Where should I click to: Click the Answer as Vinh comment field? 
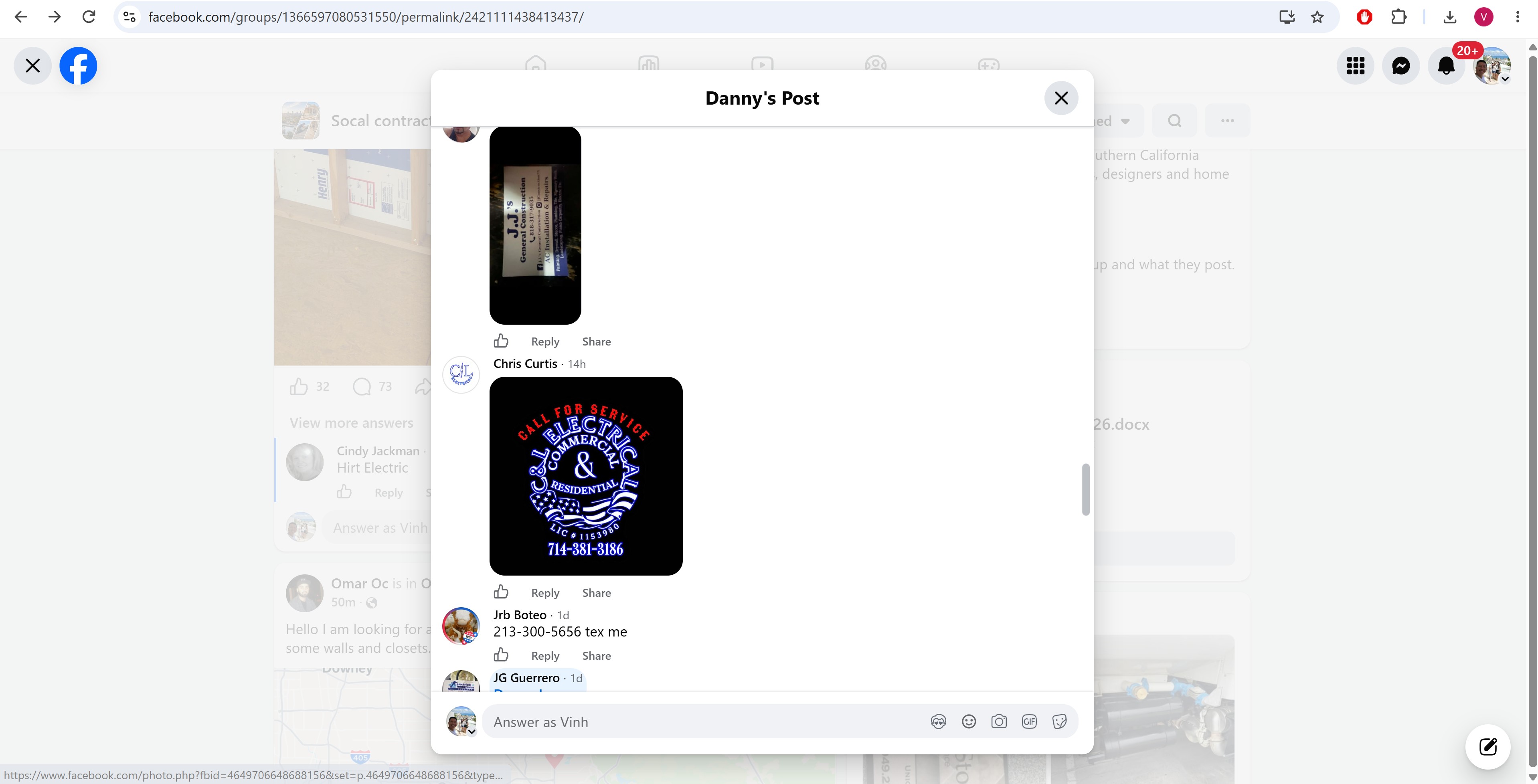(x=704, y=722)
